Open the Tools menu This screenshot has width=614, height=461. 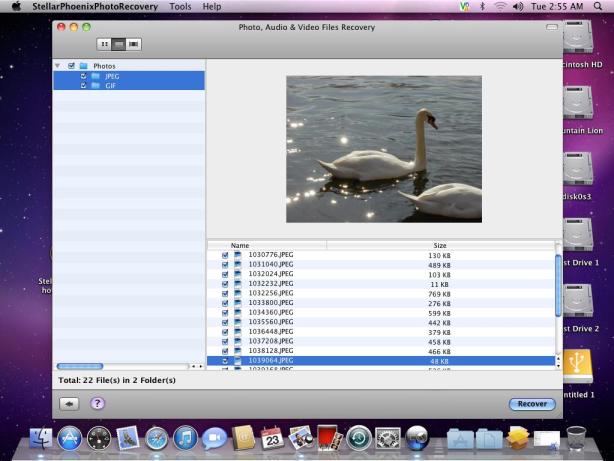click(180, 7)
